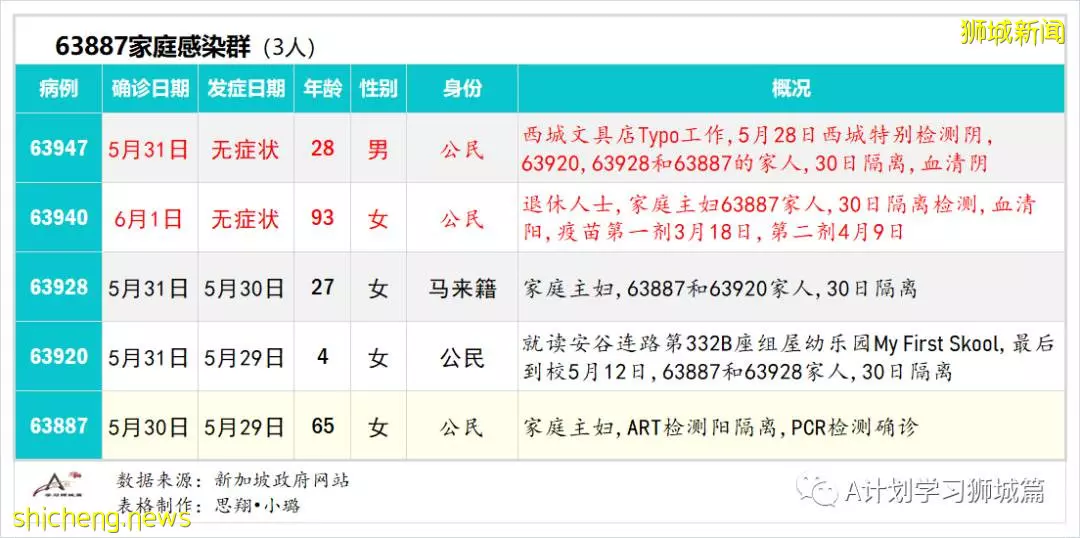Click the "病例" column header
The width and height of the screenshot is (1080, 538).
click(59, 89)
